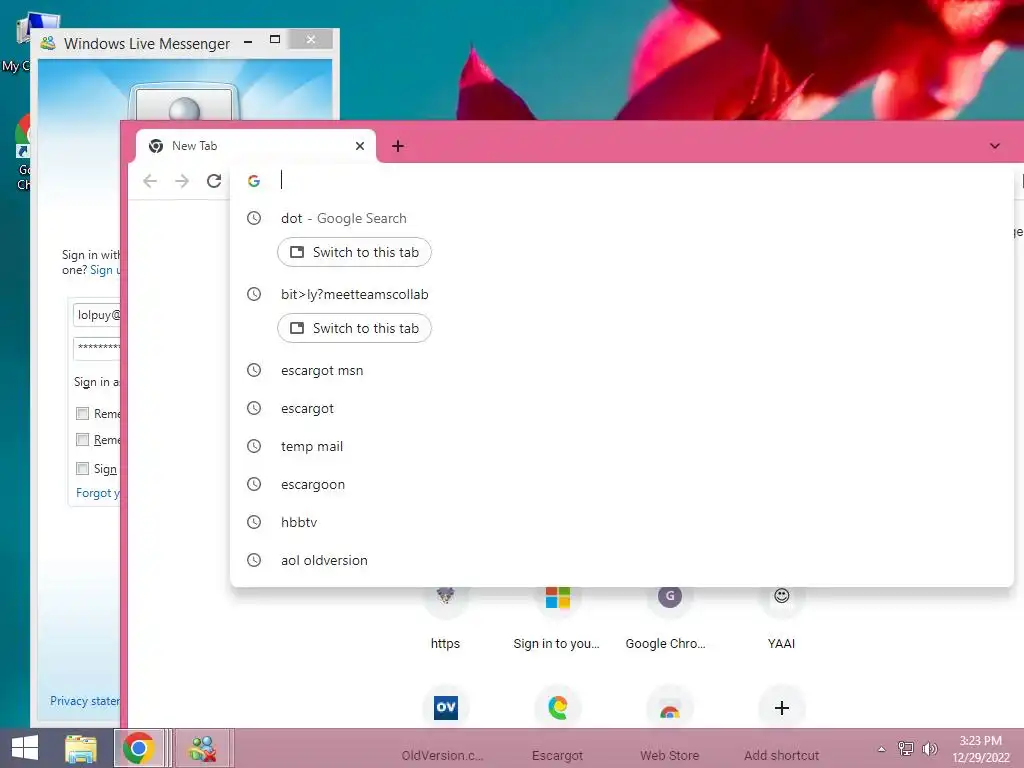Screen dimensions: 1024x768
Task: Open Privacy statement link in Messenger
Action: tap(85, 701)
